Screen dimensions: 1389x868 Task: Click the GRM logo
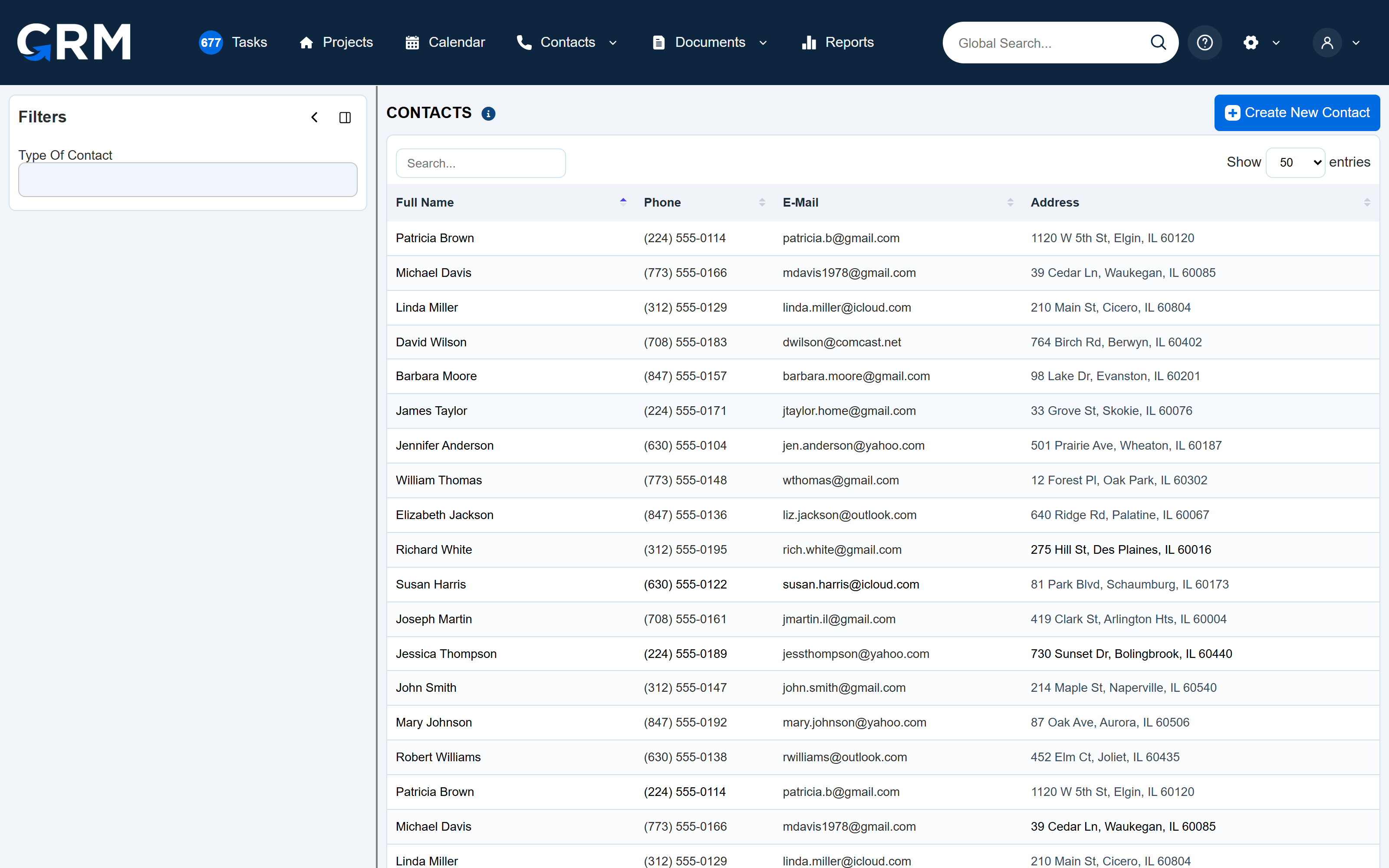[x=74, y=42]
